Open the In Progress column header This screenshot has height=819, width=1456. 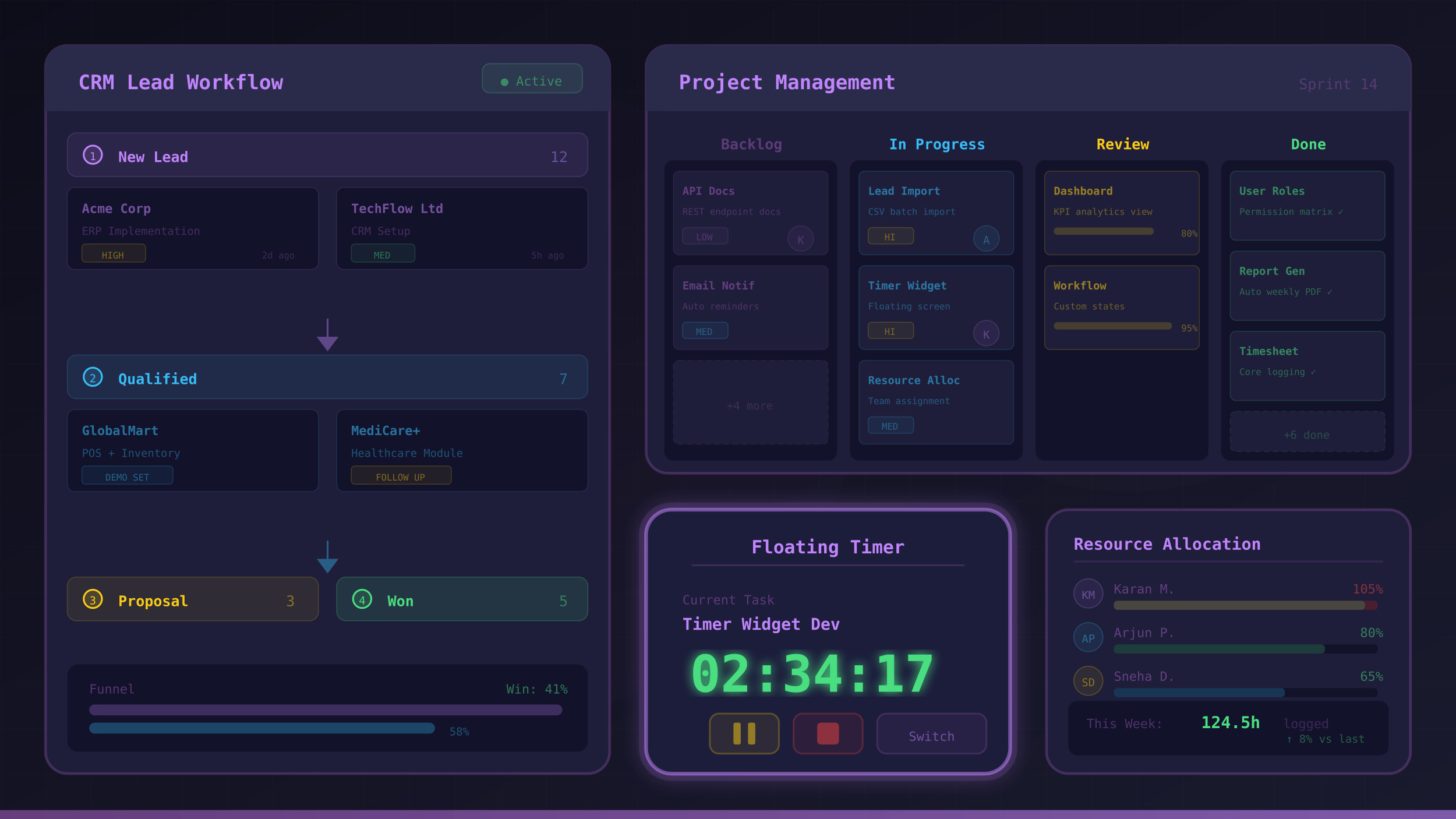(x=936, y=144)
